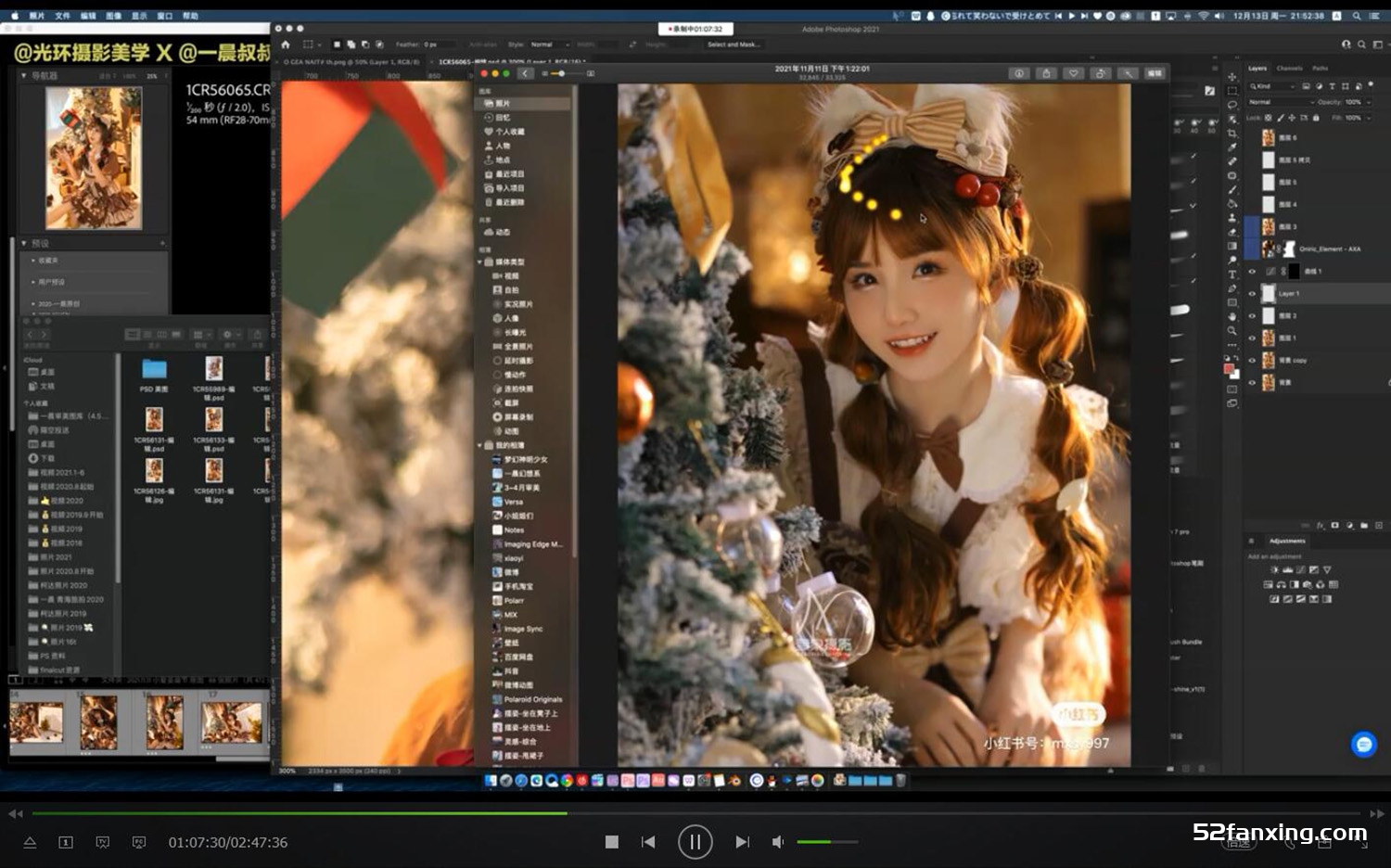Collapse the 媒体类型 group in Photos sidebar
The height and width of the screenshot is (868, 1391).
(480, 262)
